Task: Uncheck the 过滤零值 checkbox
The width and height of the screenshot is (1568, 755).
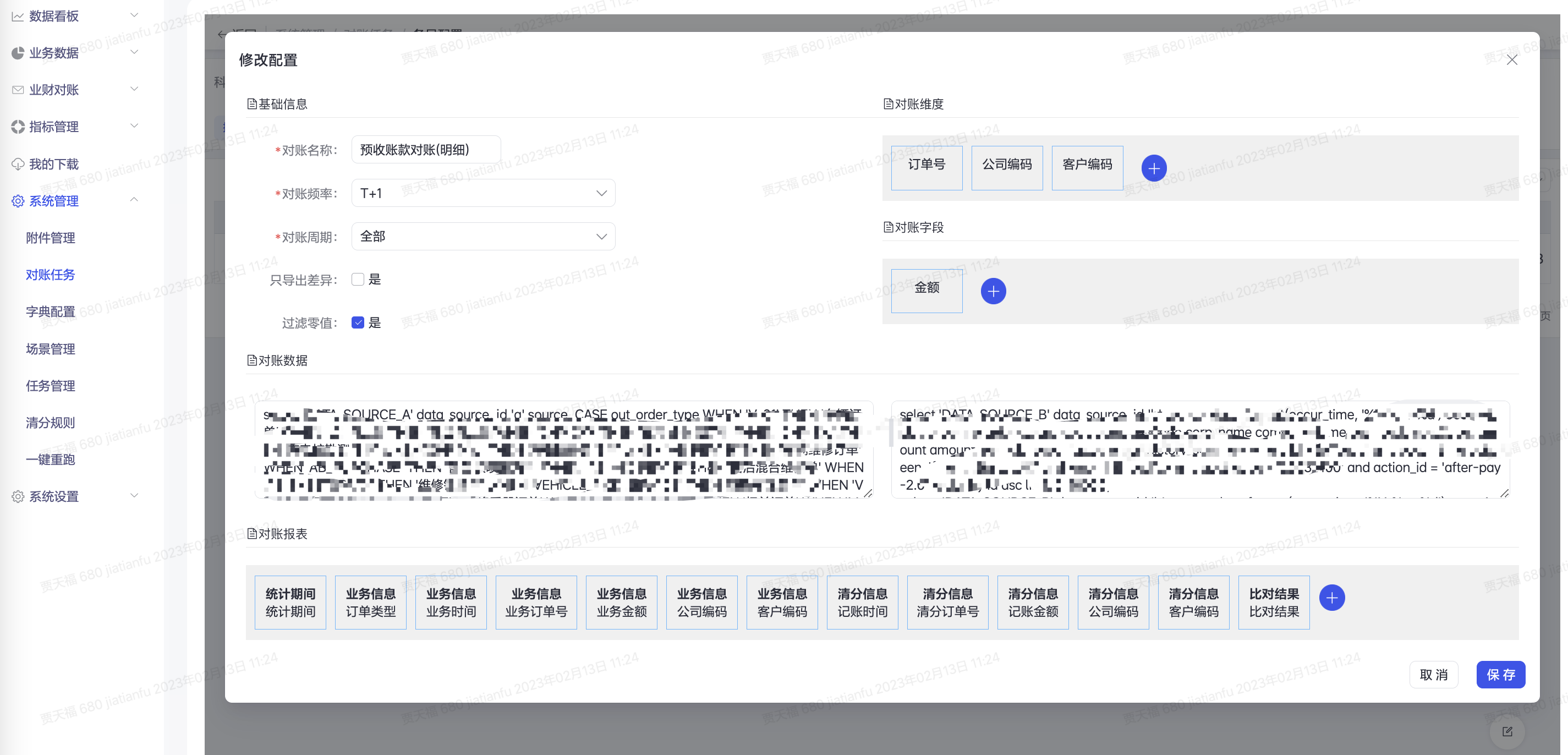Action: (357, 322)
